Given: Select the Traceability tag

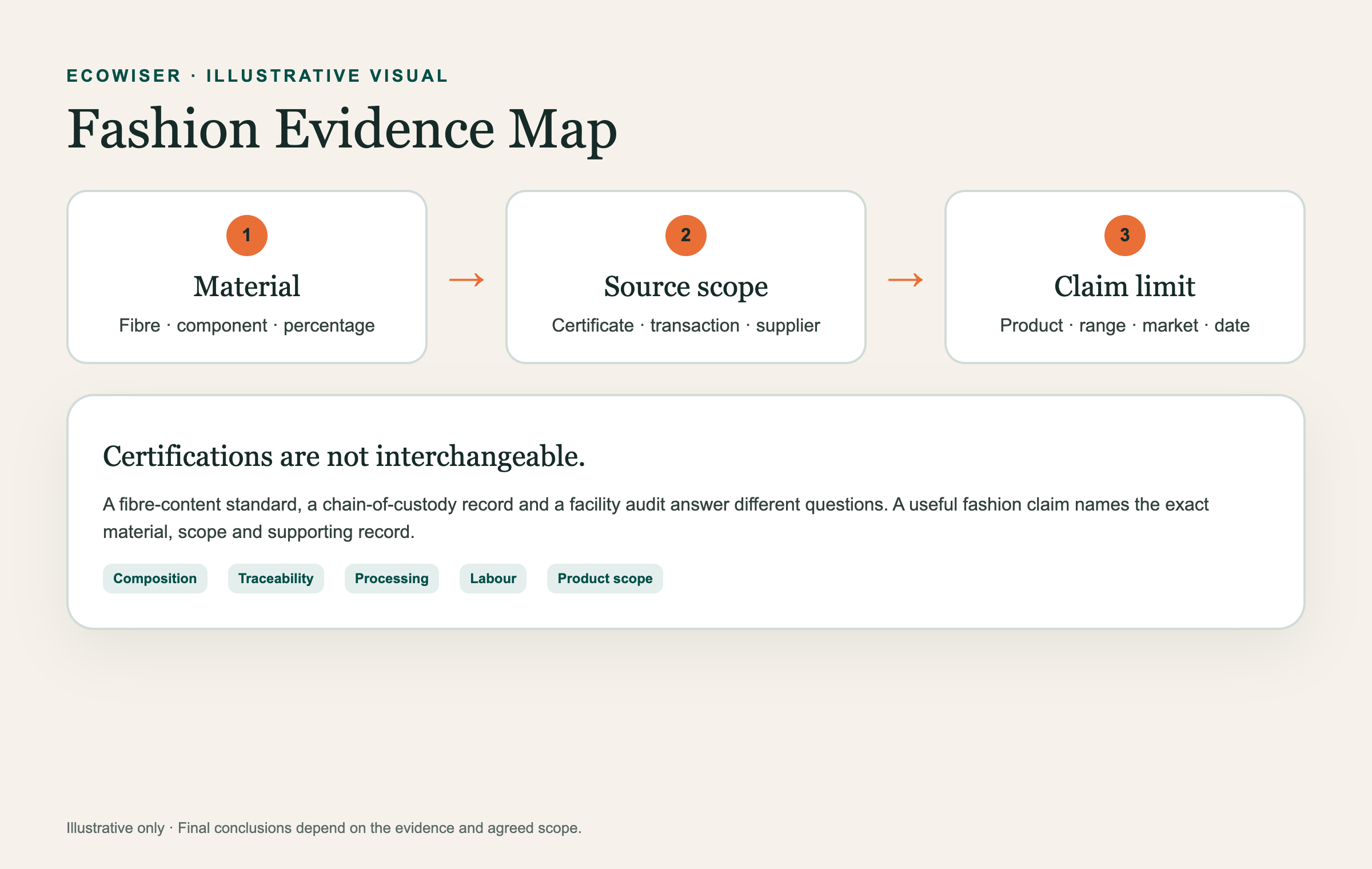Looking at the screenshot, I should tap(276, 579).
